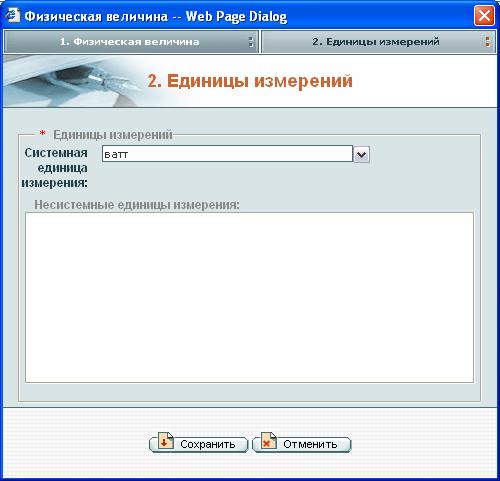
Task: Click the ватт combo box field
Action: pyautogui.click(x=227, y=154)
